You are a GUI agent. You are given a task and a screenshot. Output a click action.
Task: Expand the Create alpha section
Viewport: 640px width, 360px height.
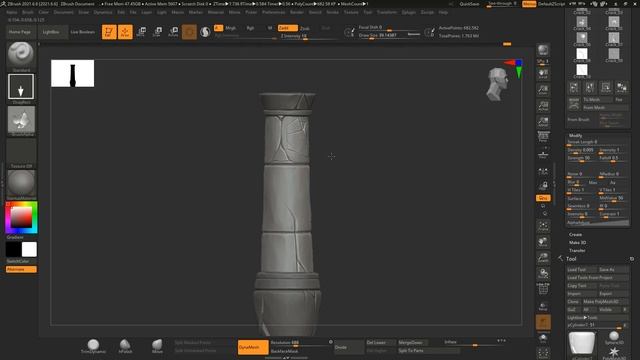coord(576,235)
